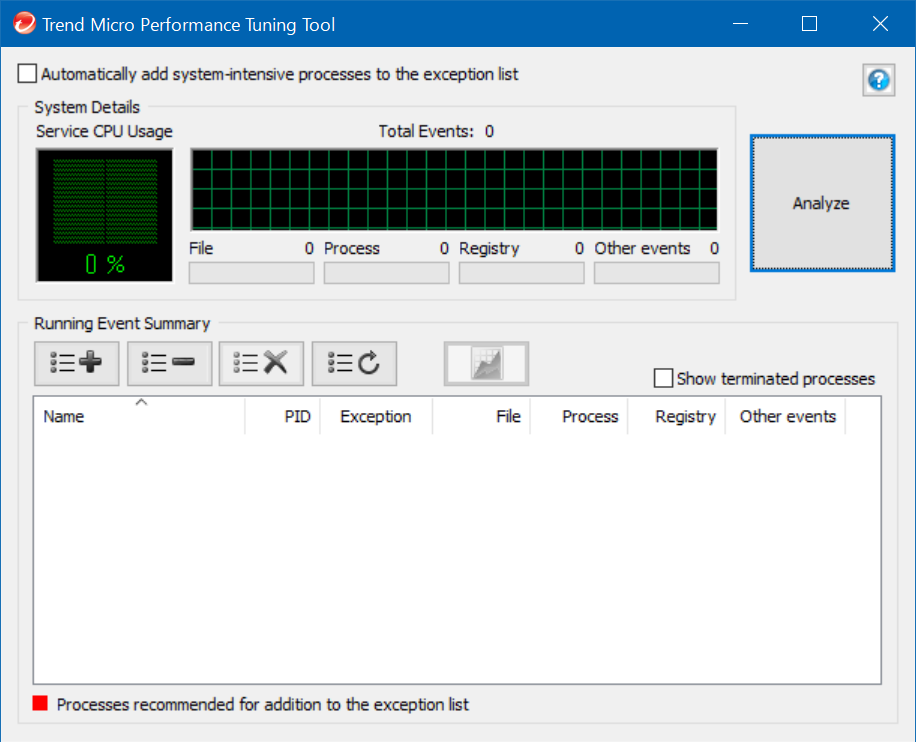Click the total events history graph
The image size is (916, 742).
(454, 190)
